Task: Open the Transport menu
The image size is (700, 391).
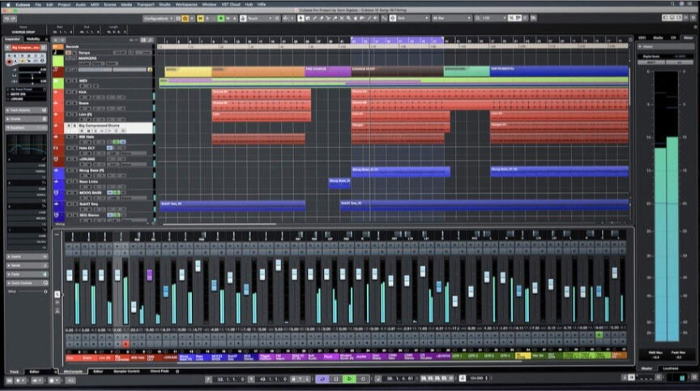Action: 146,4
